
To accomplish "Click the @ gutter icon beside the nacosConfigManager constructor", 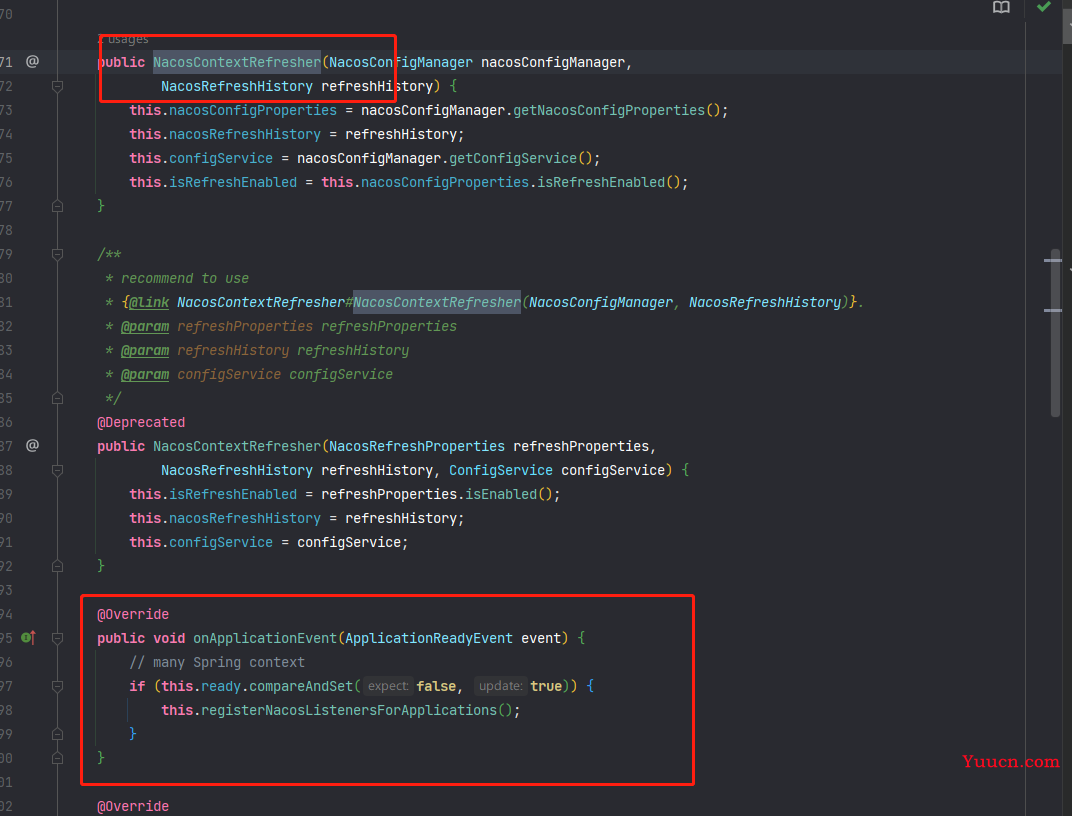I will (32, 62).
